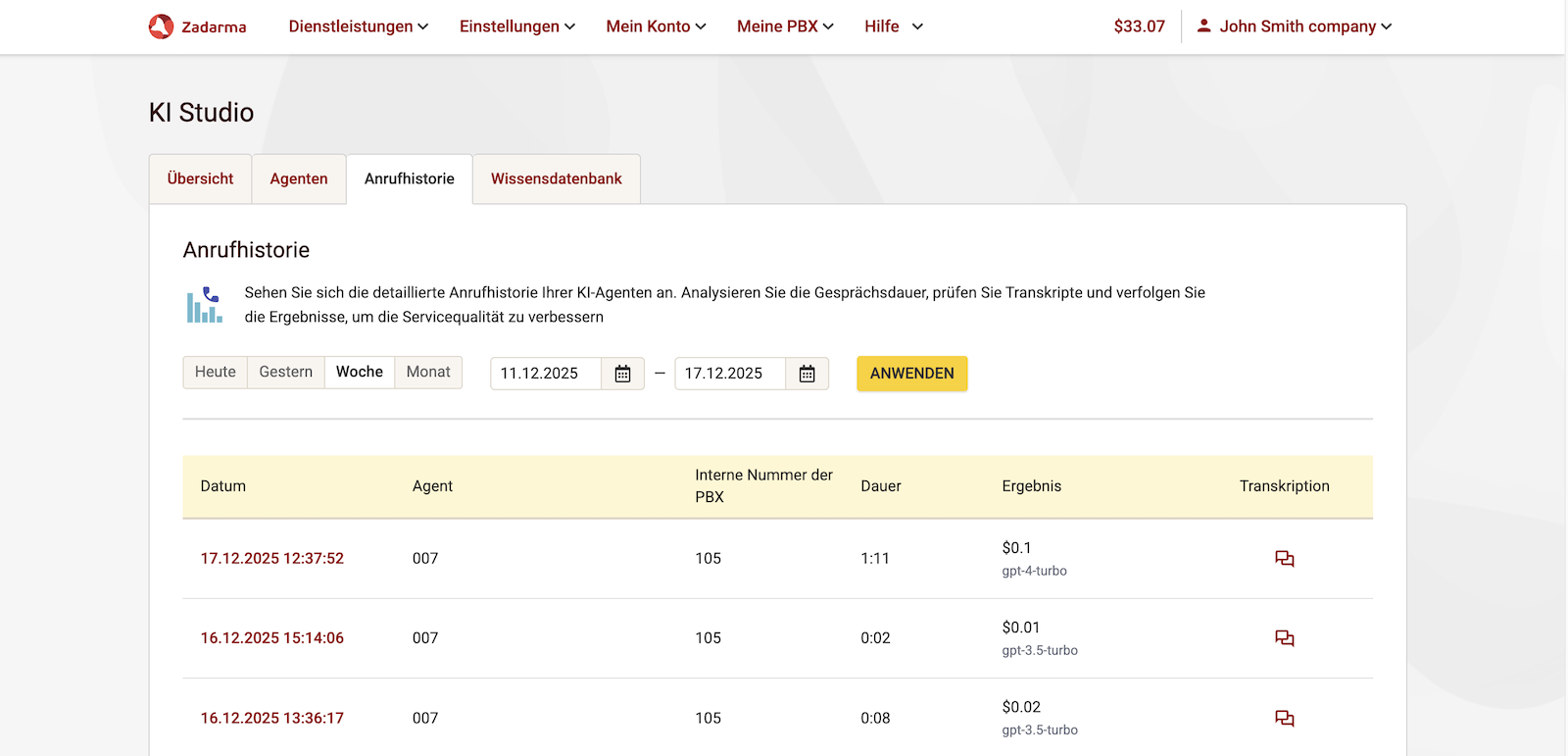Expand the Dienstleistungen menu
The image size is (1568, 756).
tap(358, 26)
